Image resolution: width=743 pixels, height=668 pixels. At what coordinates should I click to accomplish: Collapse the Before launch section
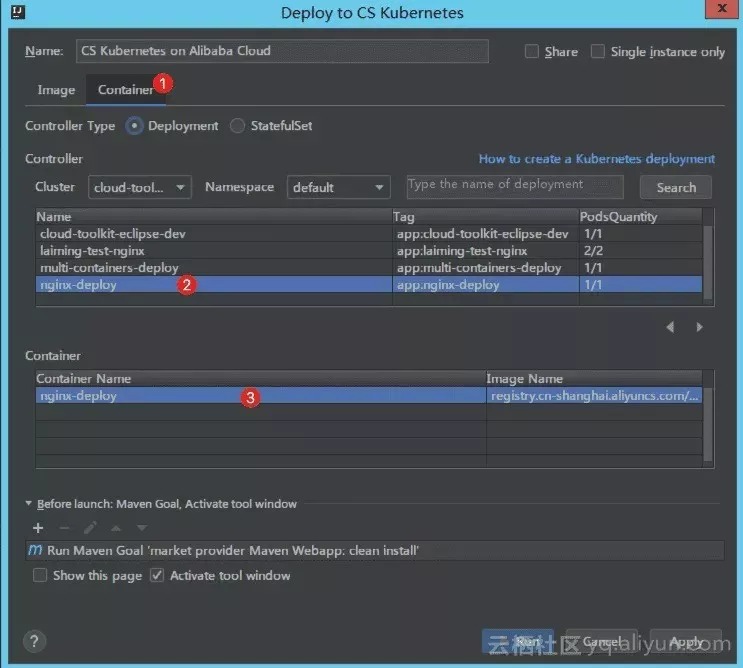[29, 504]
